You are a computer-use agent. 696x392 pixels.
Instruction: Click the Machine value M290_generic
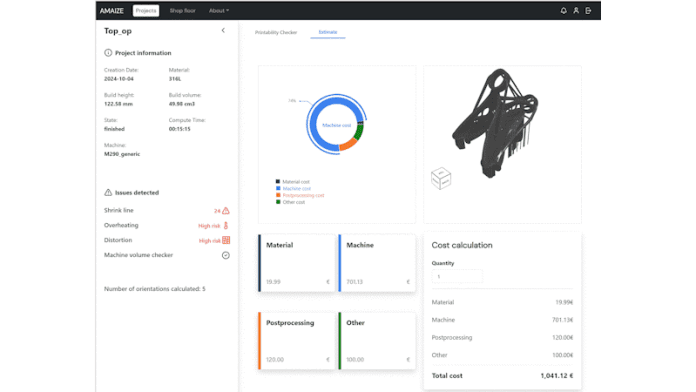tap(122, 154)
